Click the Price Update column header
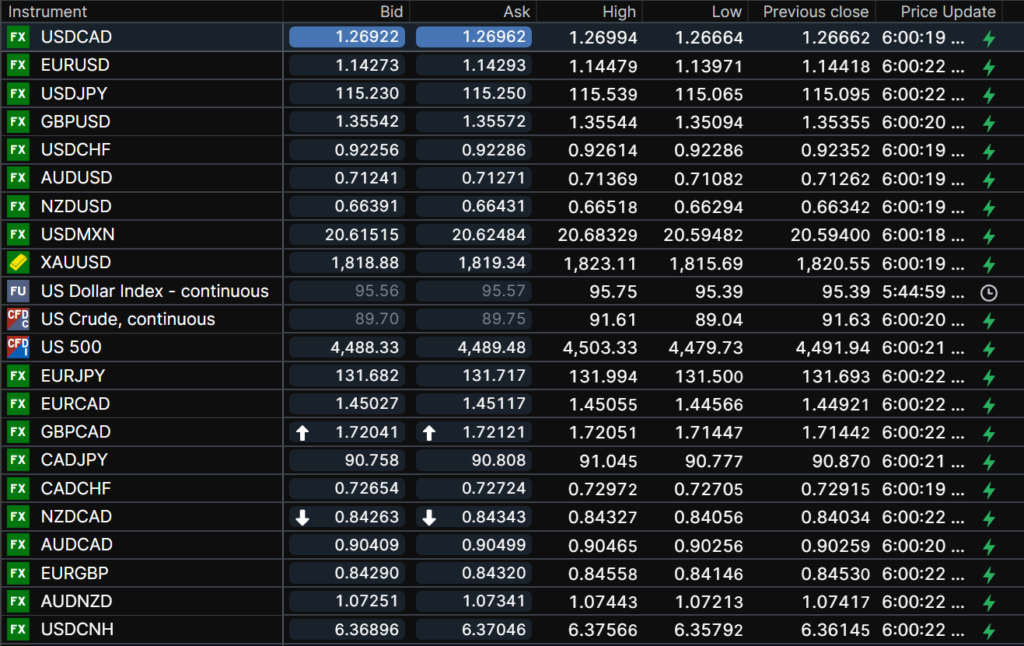 pos(947,12)
